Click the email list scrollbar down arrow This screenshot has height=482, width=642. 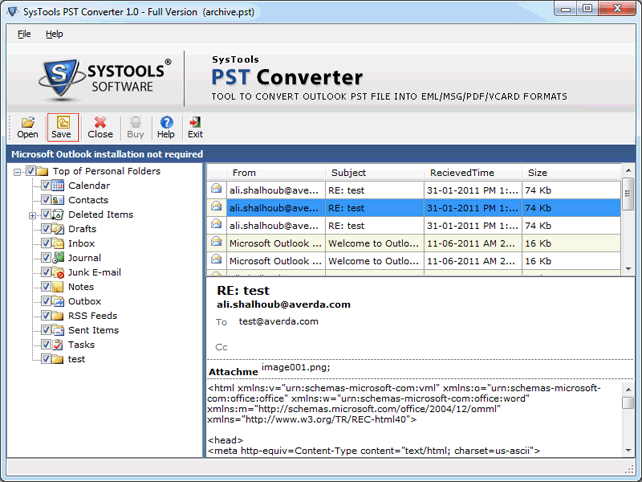pos(628,269)
